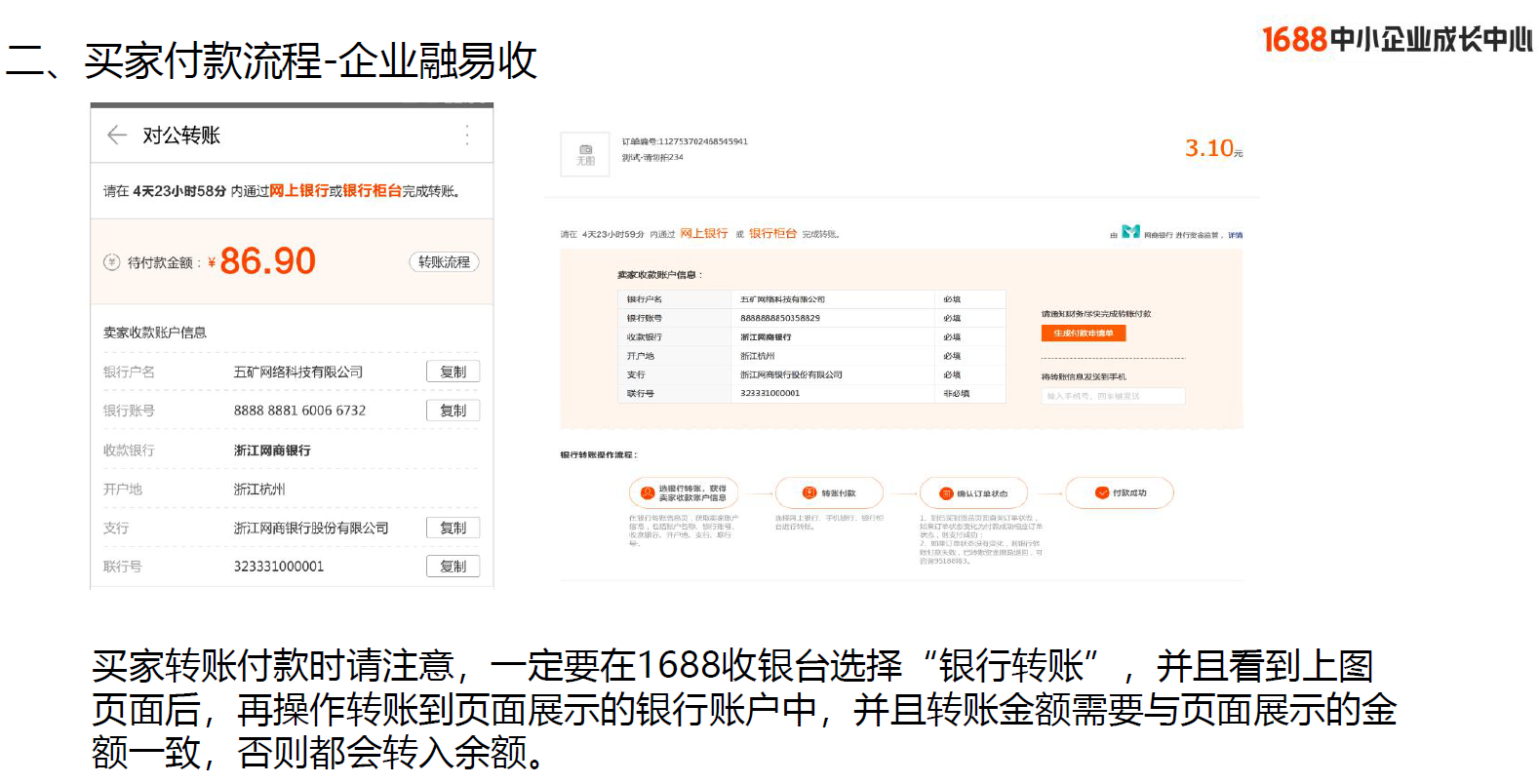Click the 确认订单状态 step icon

coord(945,493)
